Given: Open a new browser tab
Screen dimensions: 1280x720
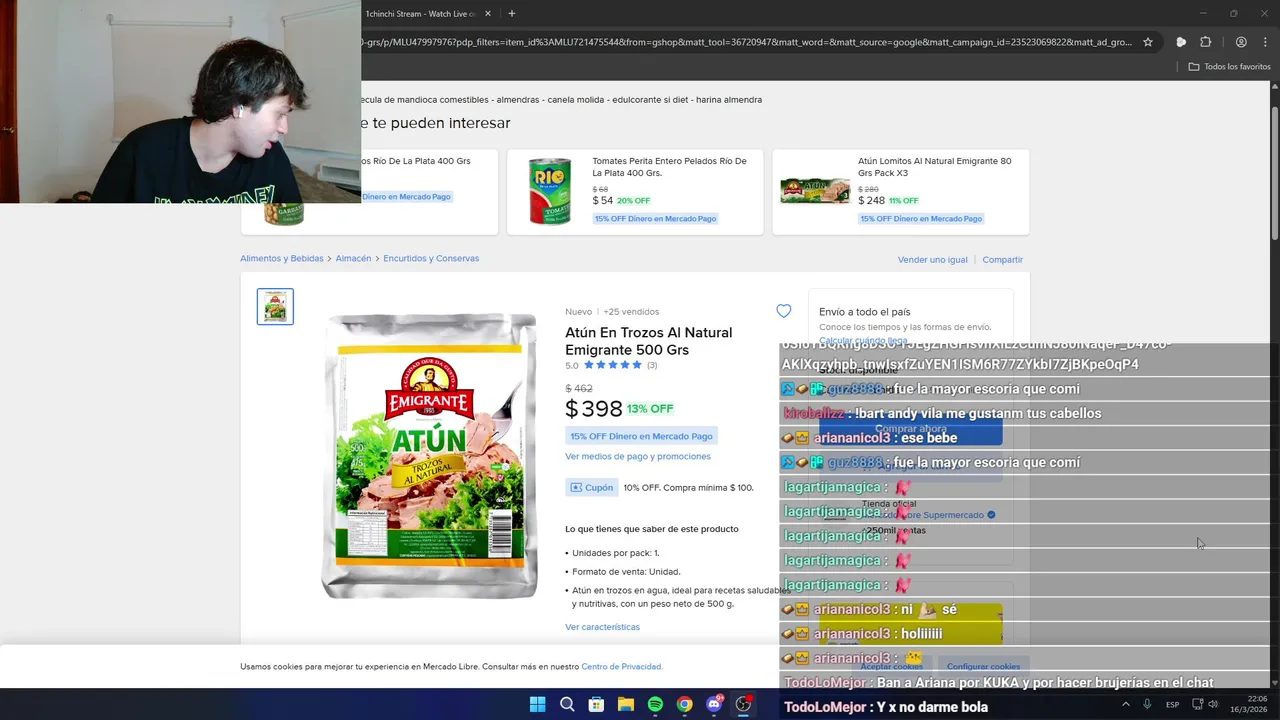Looking at the screenshot, I should (511, 14).
